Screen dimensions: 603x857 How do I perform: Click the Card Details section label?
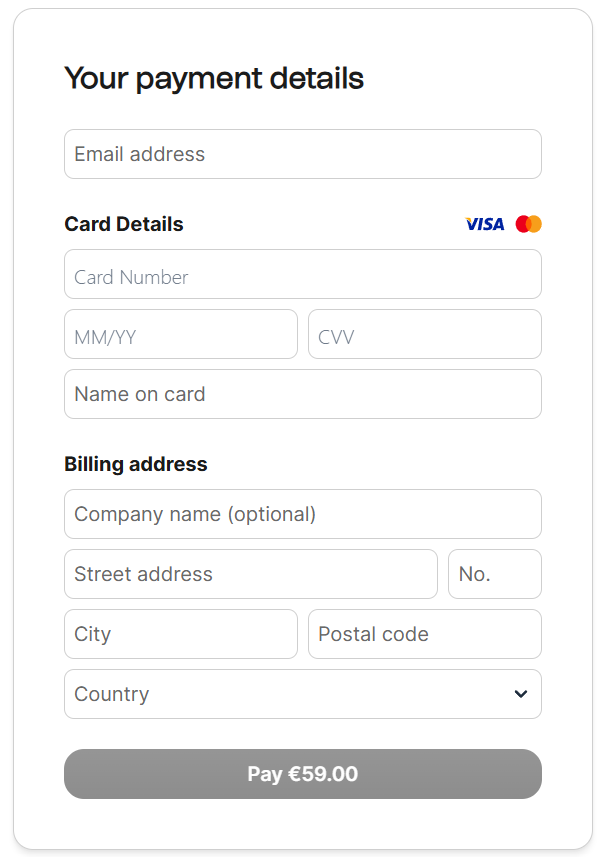[124, 224]
